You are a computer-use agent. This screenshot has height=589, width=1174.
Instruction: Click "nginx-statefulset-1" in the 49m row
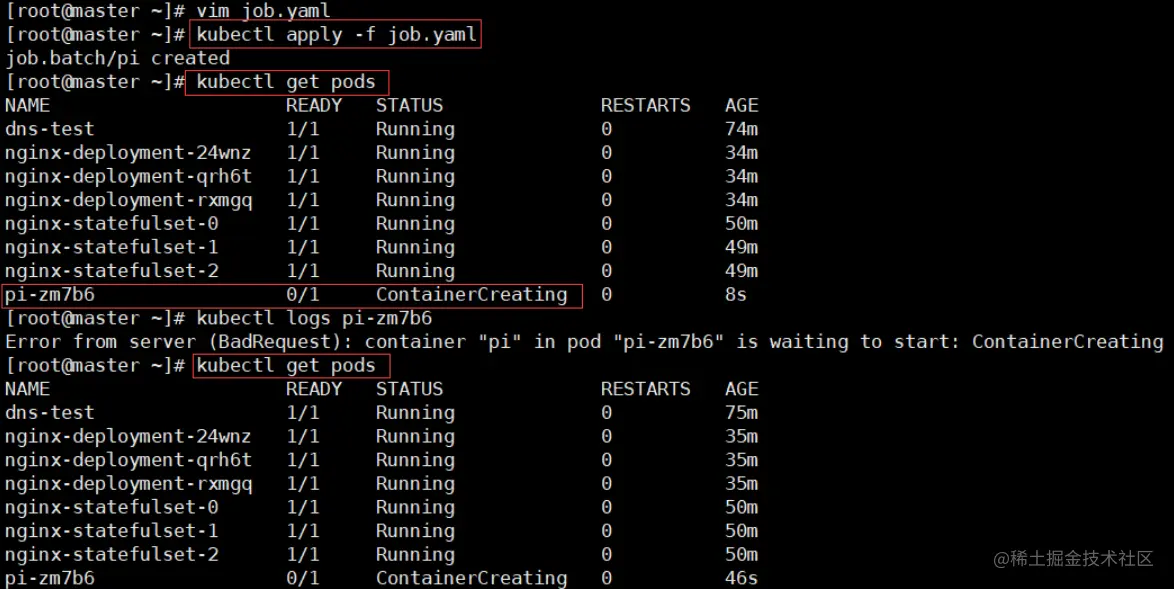pyautogui.click(x=112, y=247)
